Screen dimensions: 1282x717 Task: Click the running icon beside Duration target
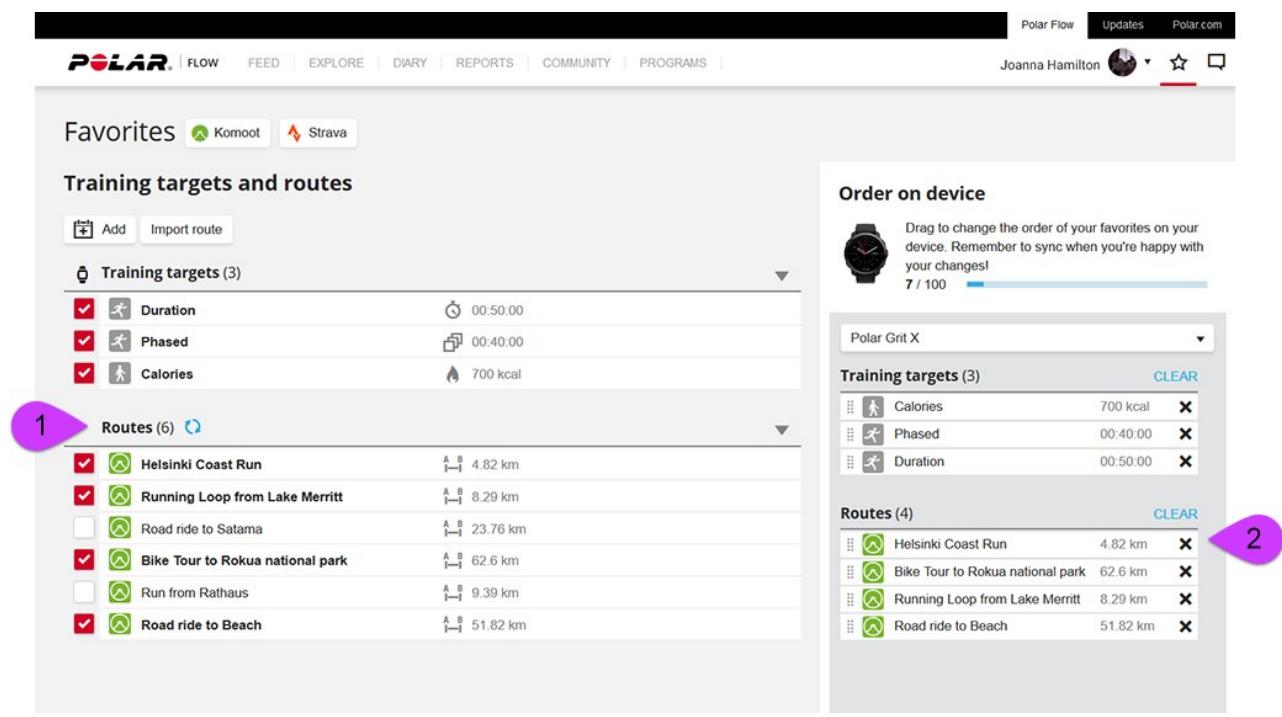(120, 310)
